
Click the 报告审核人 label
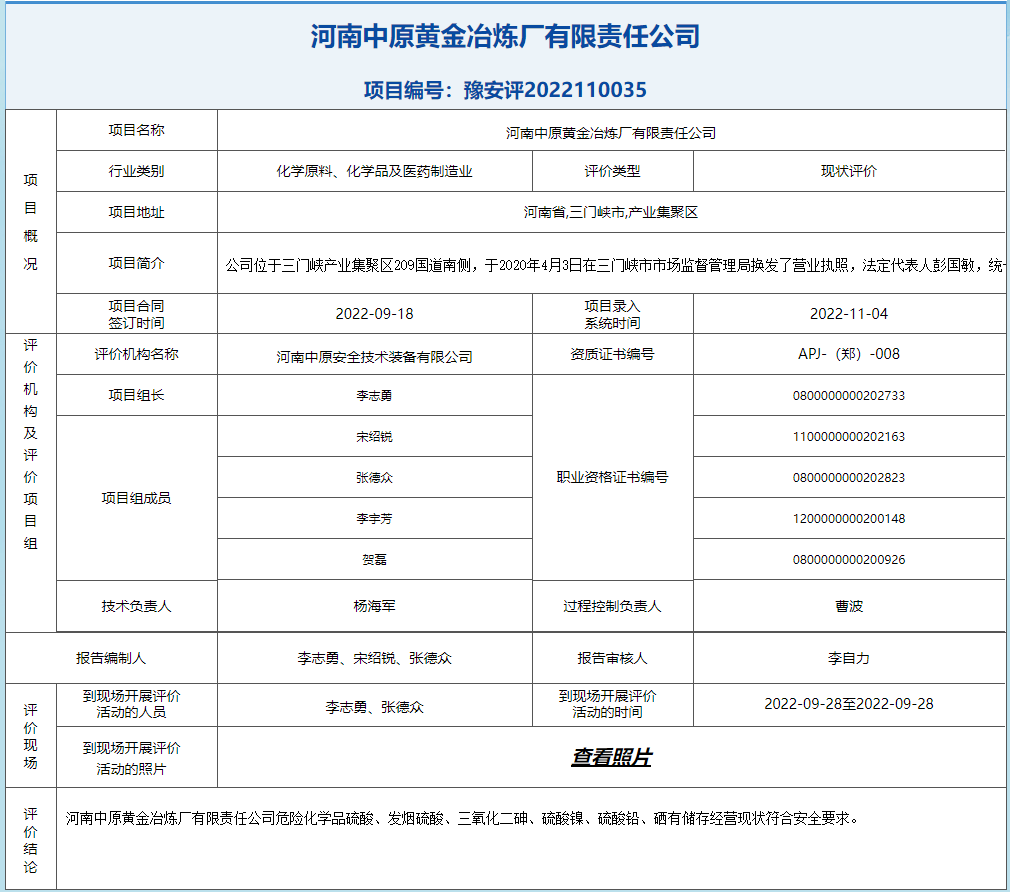point(613,658)
